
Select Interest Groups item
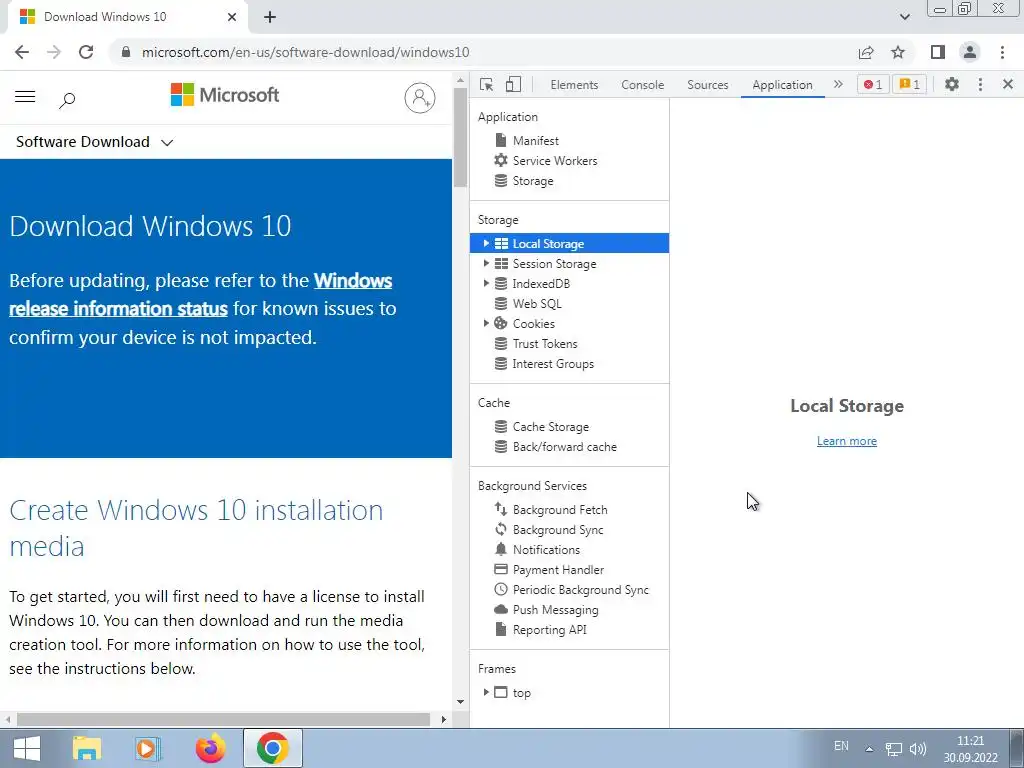[x=552, y=364]
